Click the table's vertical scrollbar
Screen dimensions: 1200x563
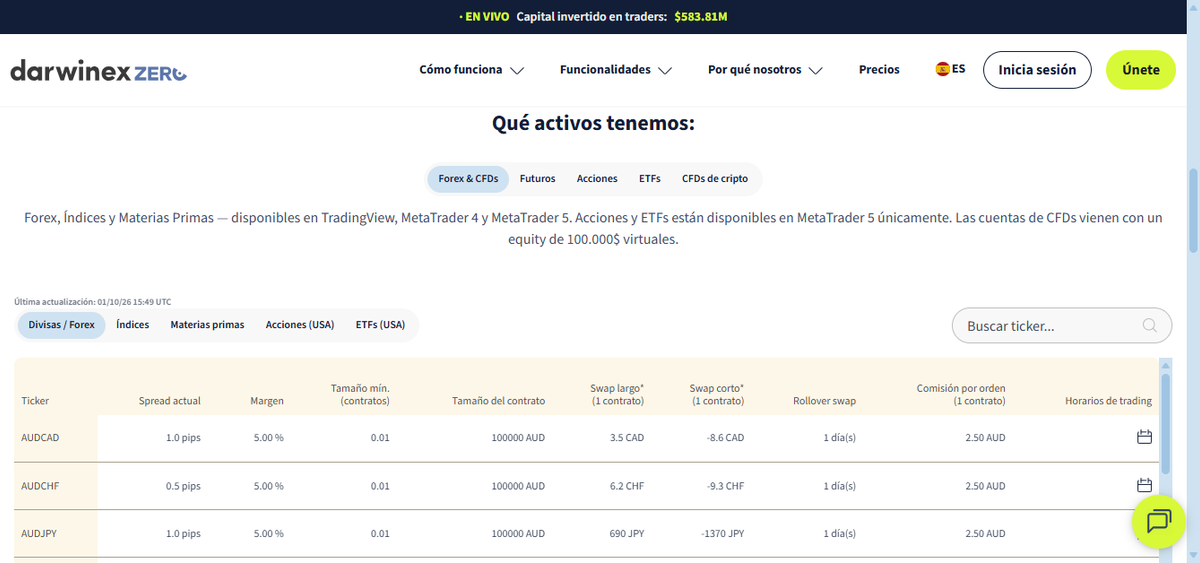coord(1165,423)
